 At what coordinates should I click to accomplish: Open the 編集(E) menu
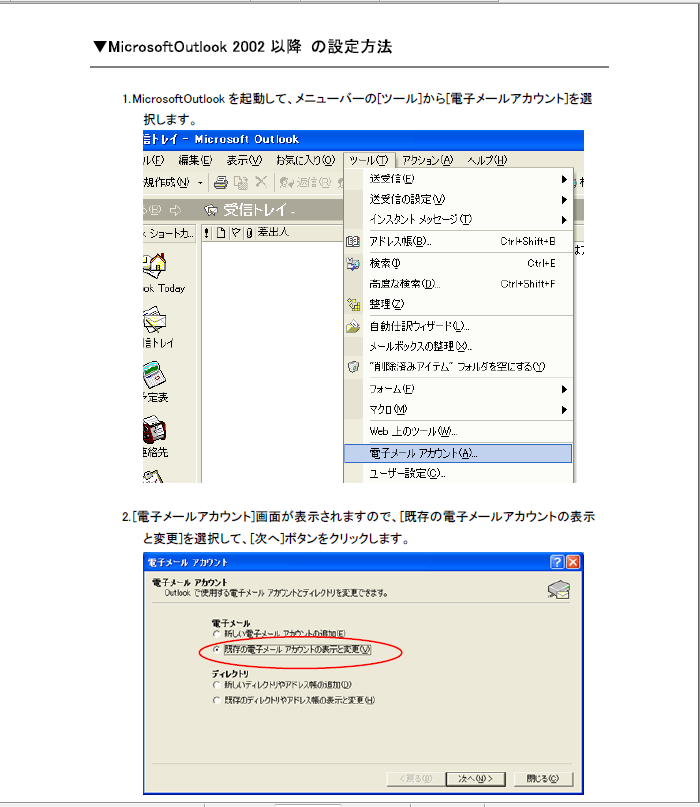click(x=195, y=160)
